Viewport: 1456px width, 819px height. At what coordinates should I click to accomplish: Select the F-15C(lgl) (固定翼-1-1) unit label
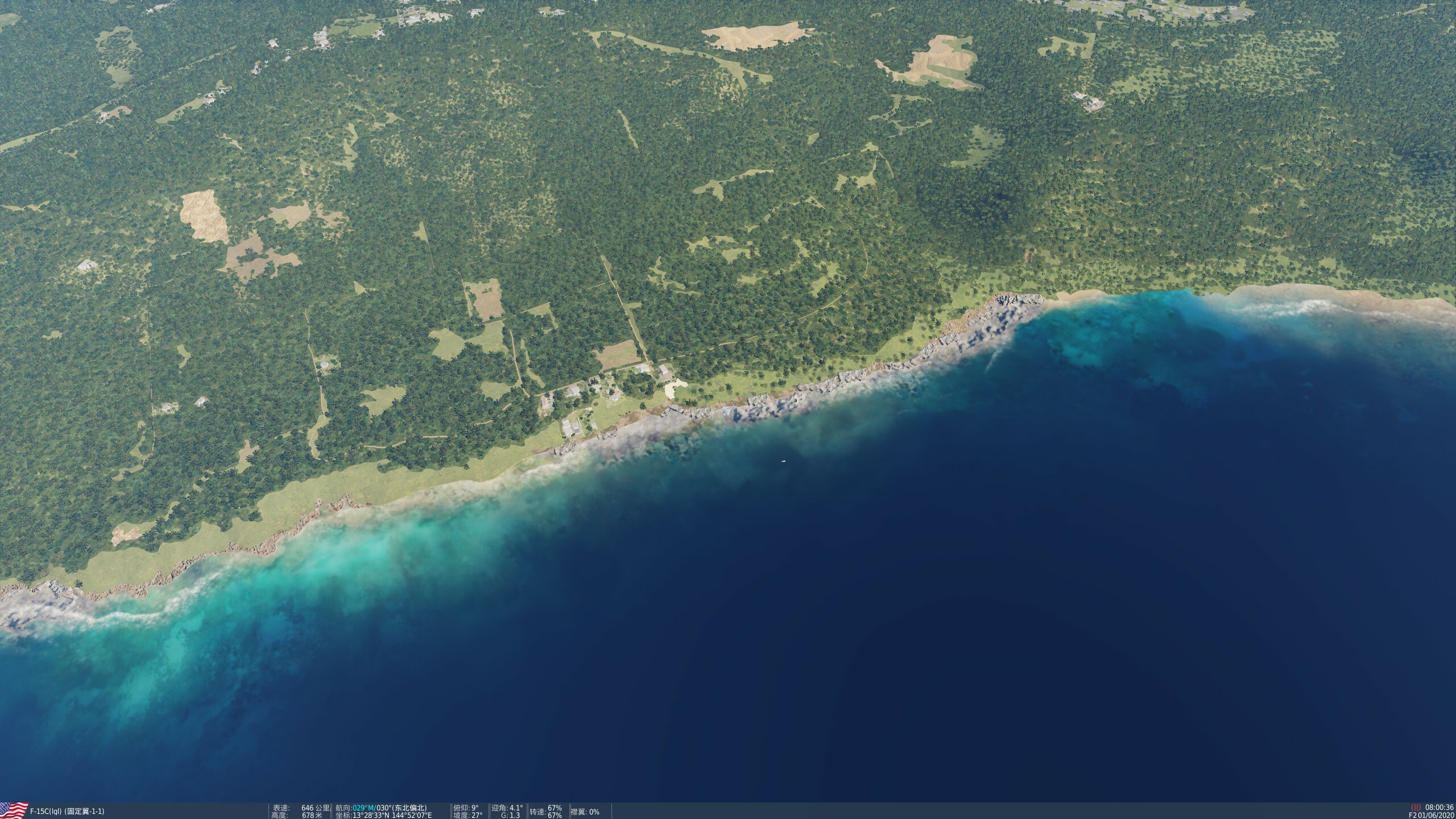[x=67, y=812]
